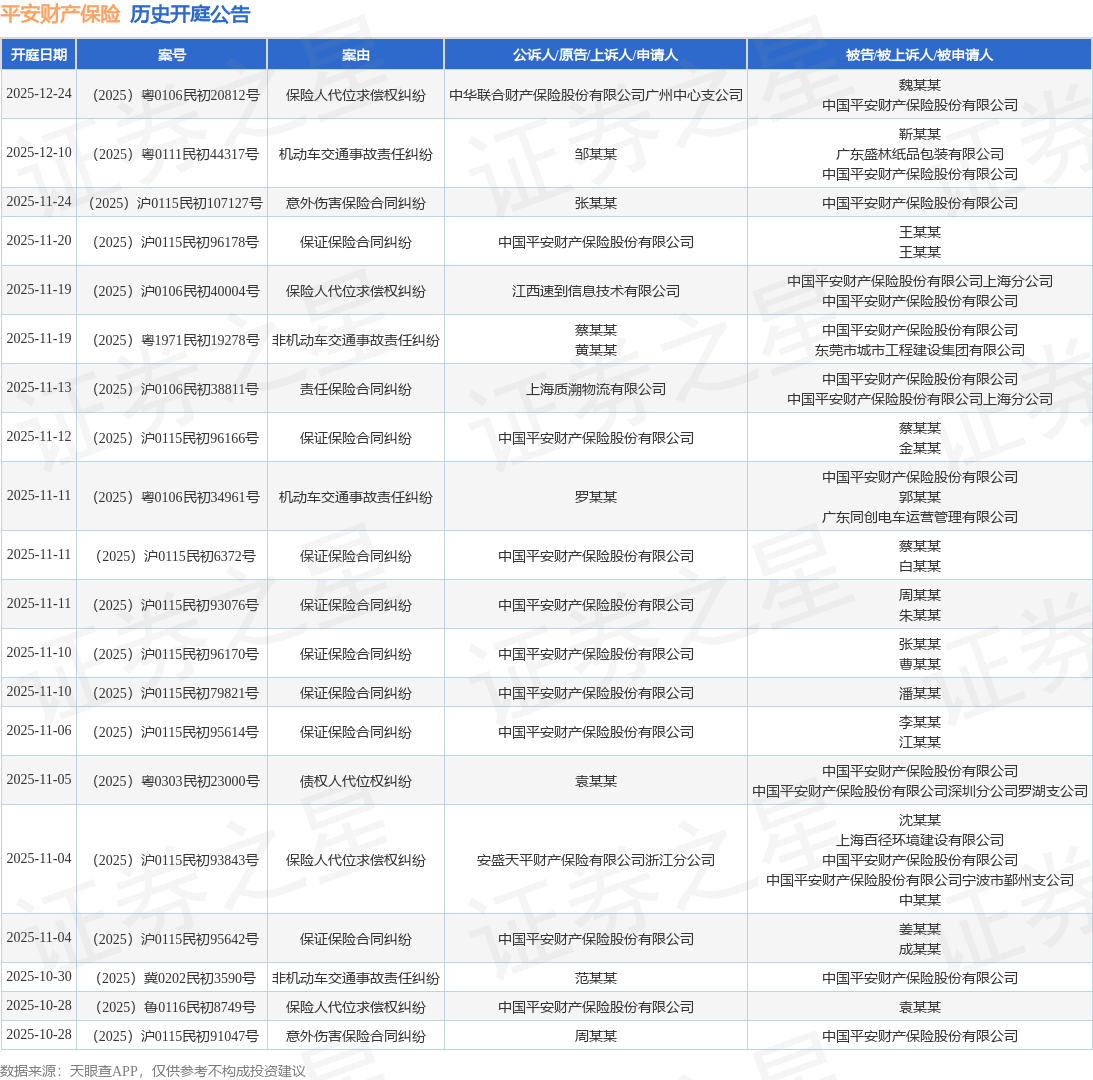Click 意外伤害保险合同纠纷 in 2025-11-24 row

356,203
